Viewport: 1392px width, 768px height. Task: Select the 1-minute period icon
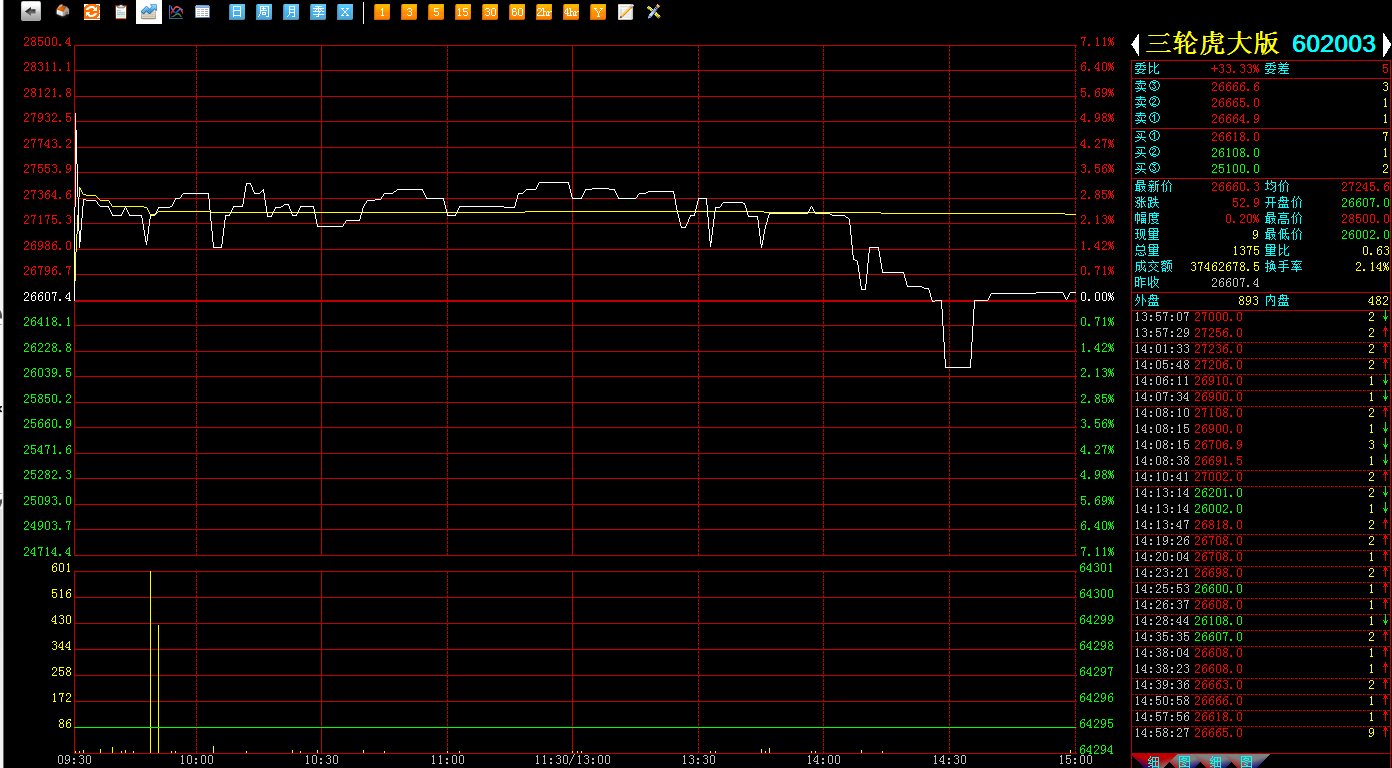[382, 12]
